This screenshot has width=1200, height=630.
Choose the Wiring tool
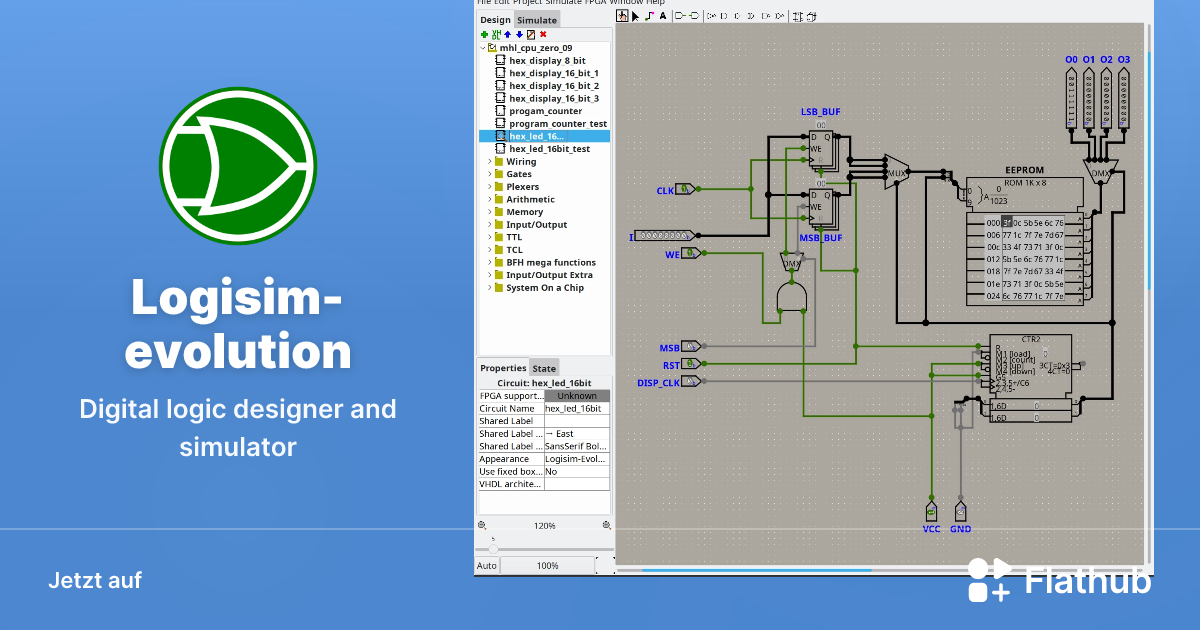[x=648, y=17]
